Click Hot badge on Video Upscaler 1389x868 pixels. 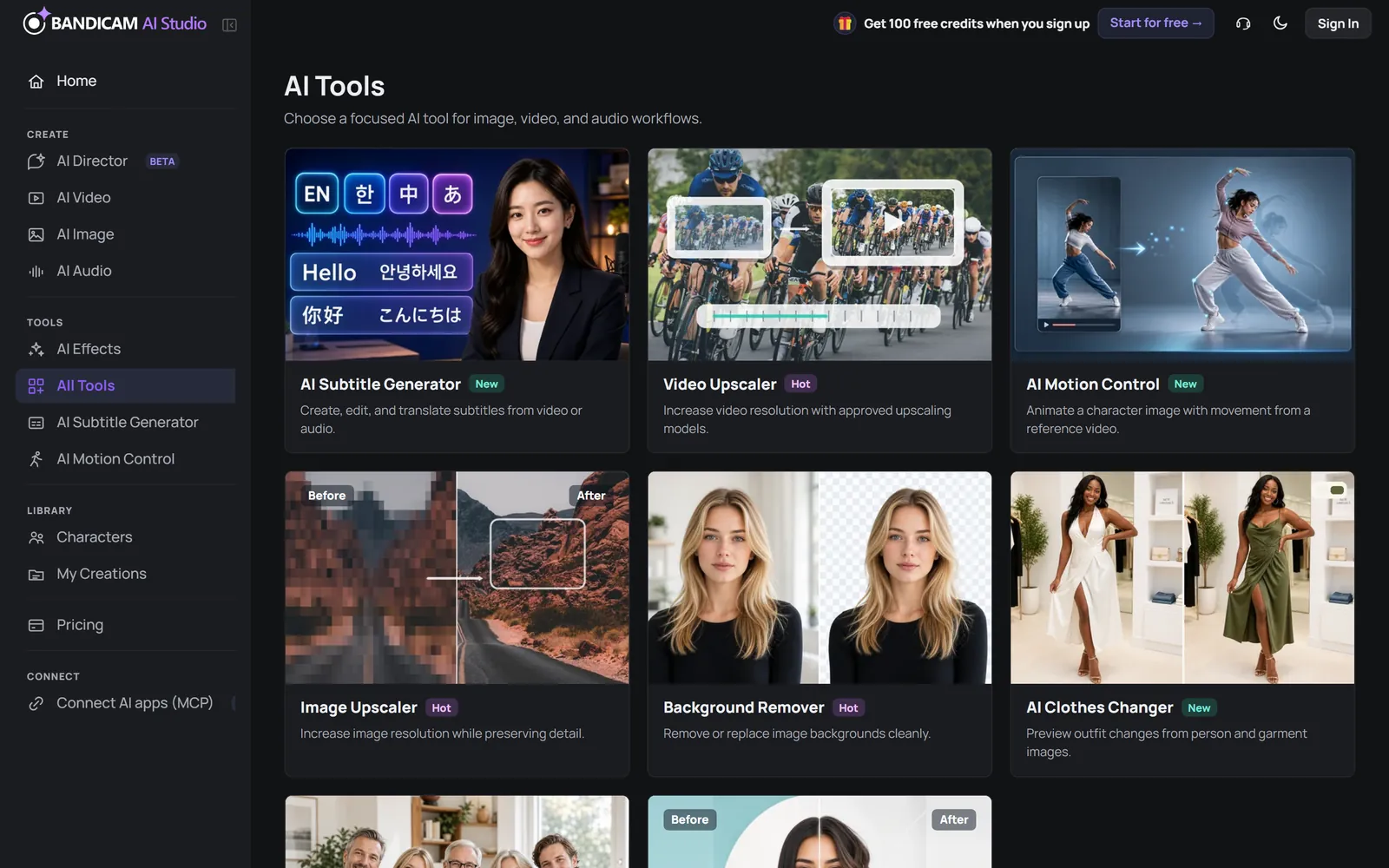[x=800, y=385]
